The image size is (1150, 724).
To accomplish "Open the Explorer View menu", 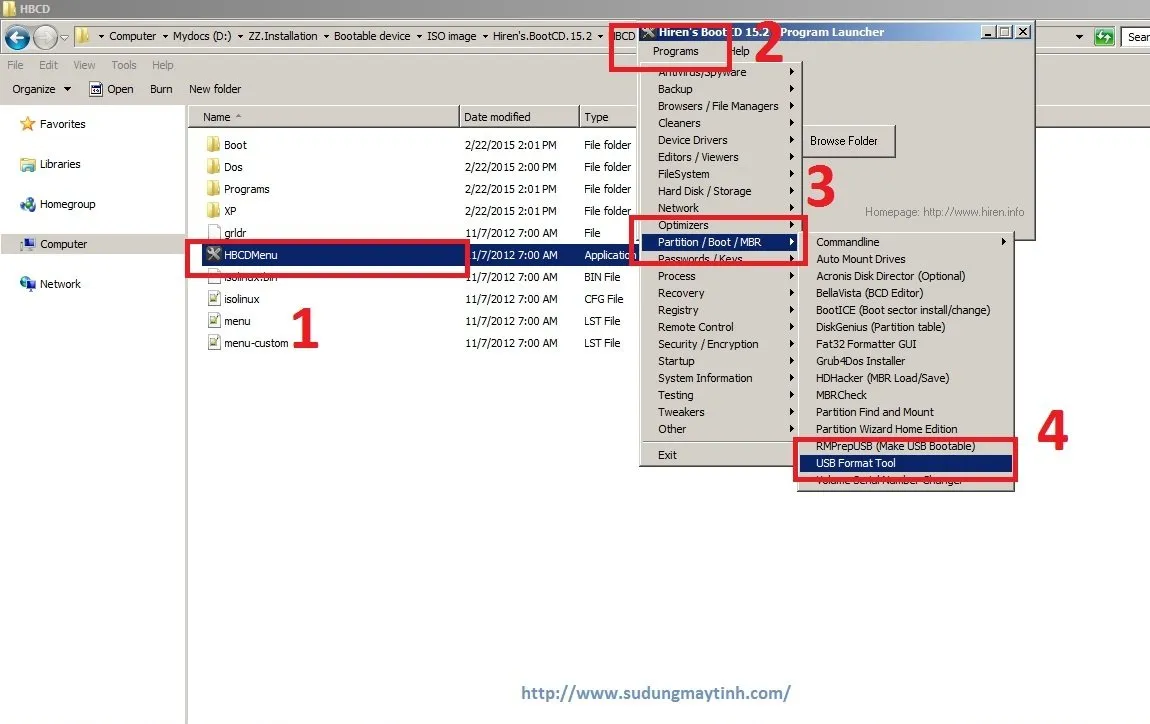I will 84,65.
